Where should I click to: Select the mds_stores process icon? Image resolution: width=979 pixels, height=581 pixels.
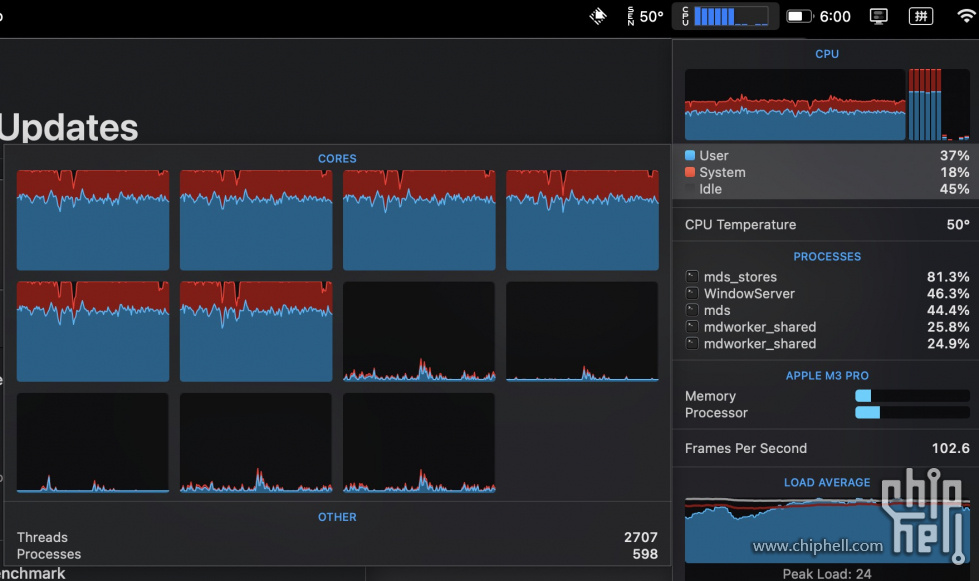tap(692, 276)
